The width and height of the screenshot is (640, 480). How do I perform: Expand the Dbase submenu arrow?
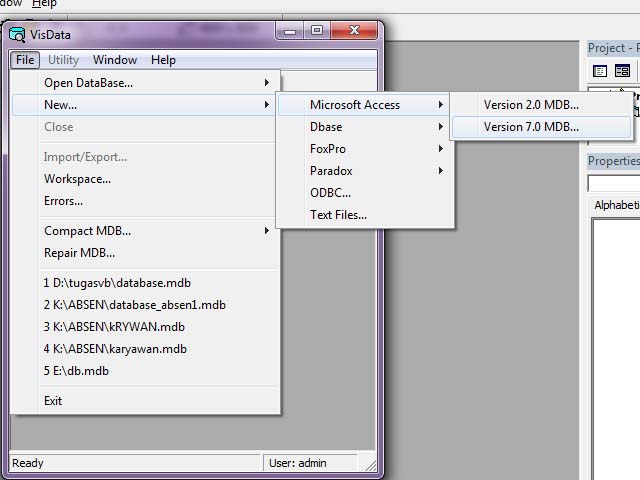coord(441,127)
